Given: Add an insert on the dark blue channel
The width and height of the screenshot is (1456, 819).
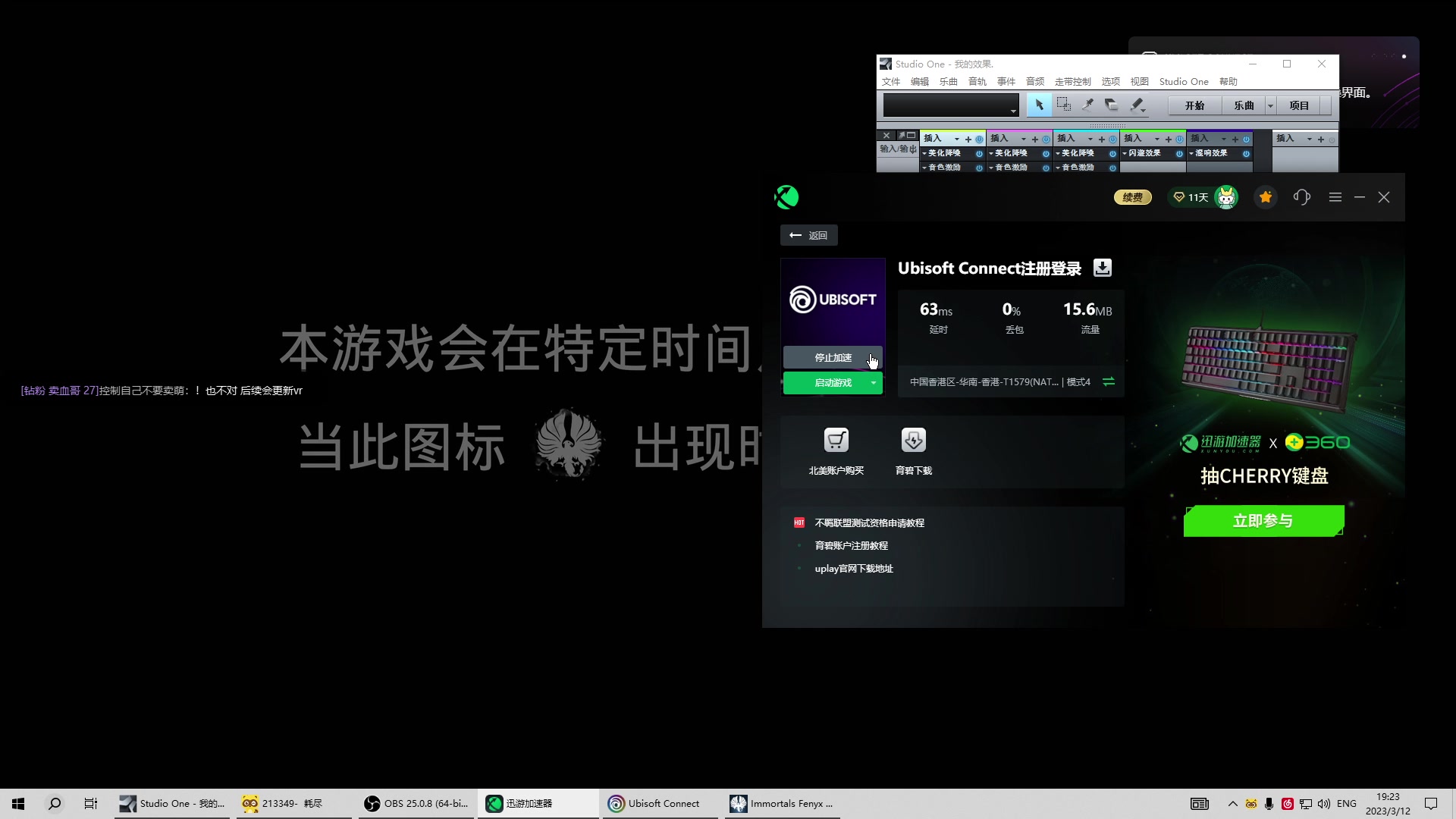Looking at the screenshot, I should pyautogui.click(x=1235, y=140).
